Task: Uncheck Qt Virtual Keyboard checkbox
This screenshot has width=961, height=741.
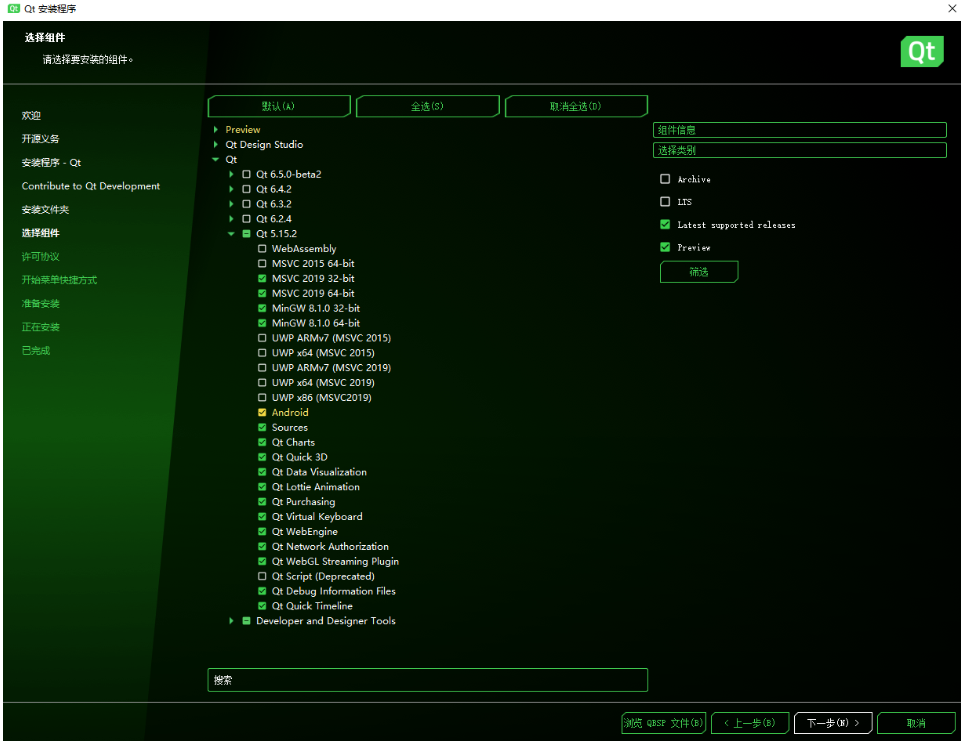Action: pos(262,517)
